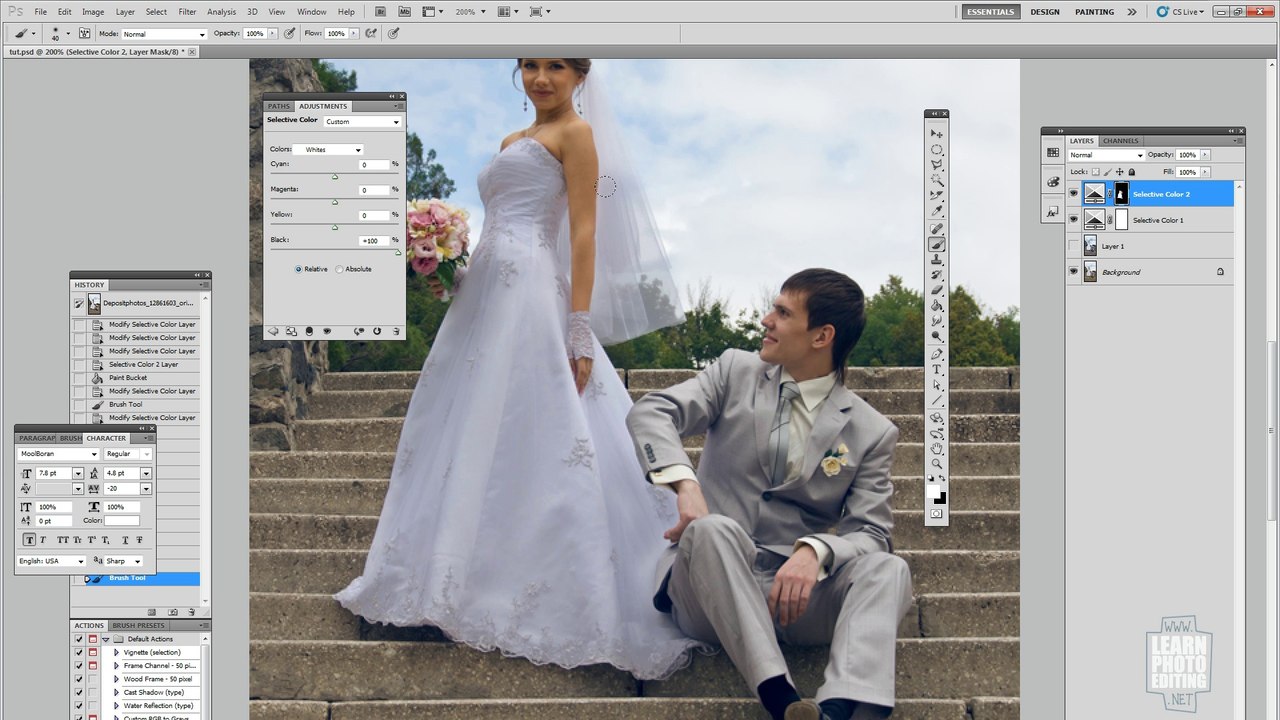
Task: Select the Magic Wand tool
Action: point(937,180)
